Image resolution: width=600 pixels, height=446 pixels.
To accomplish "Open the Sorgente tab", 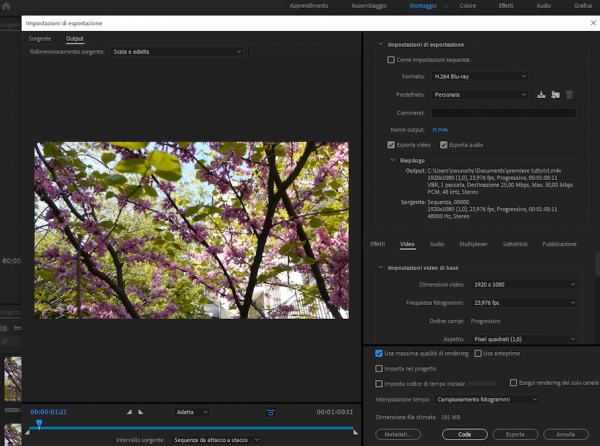I will [x=40, y=38].
